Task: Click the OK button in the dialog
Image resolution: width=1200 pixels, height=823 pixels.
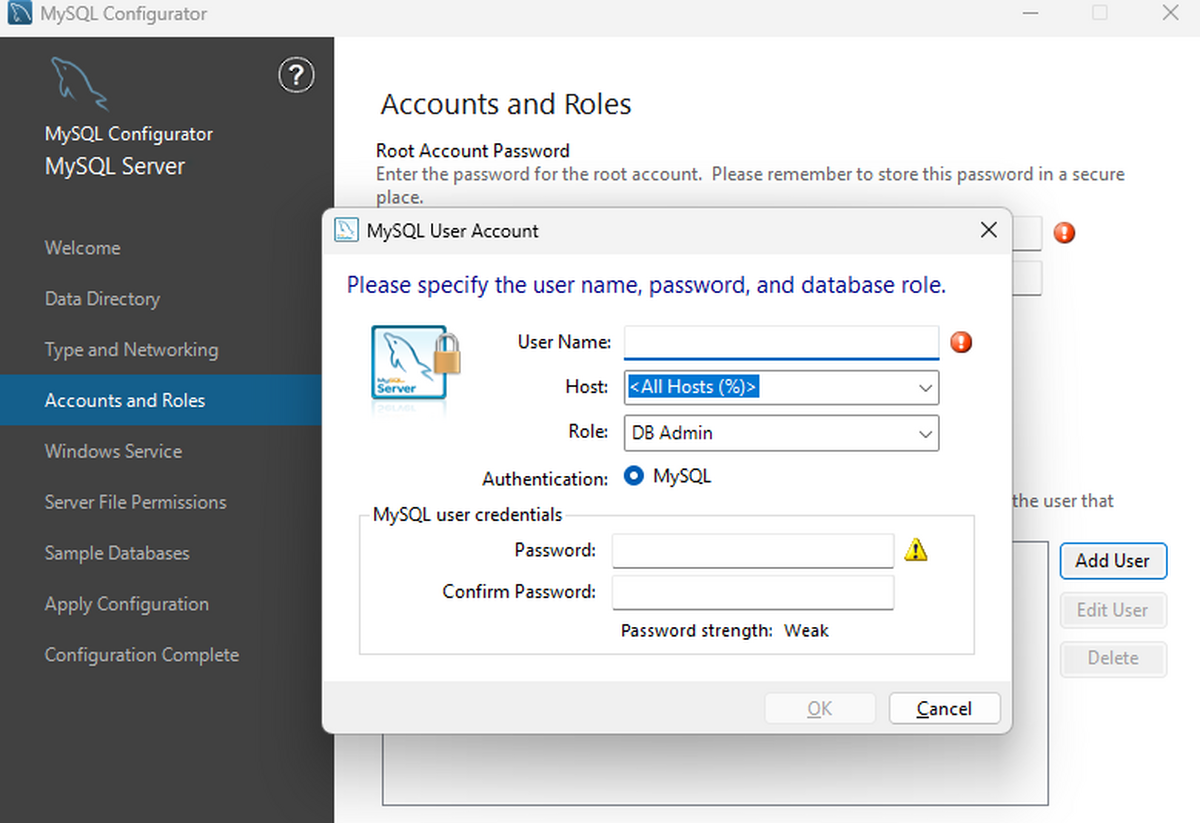Action: [820, 708]
